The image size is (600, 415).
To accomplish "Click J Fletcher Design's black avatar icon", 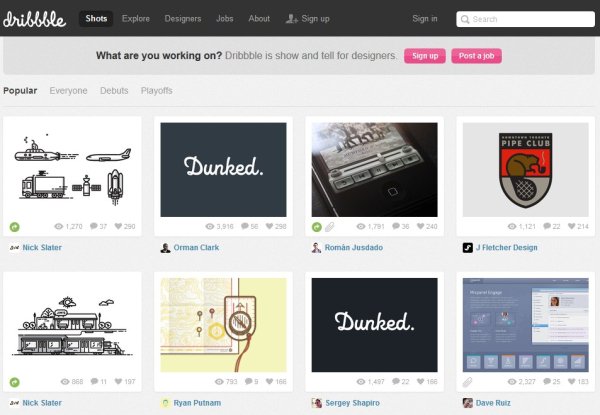I will point(468,248).
